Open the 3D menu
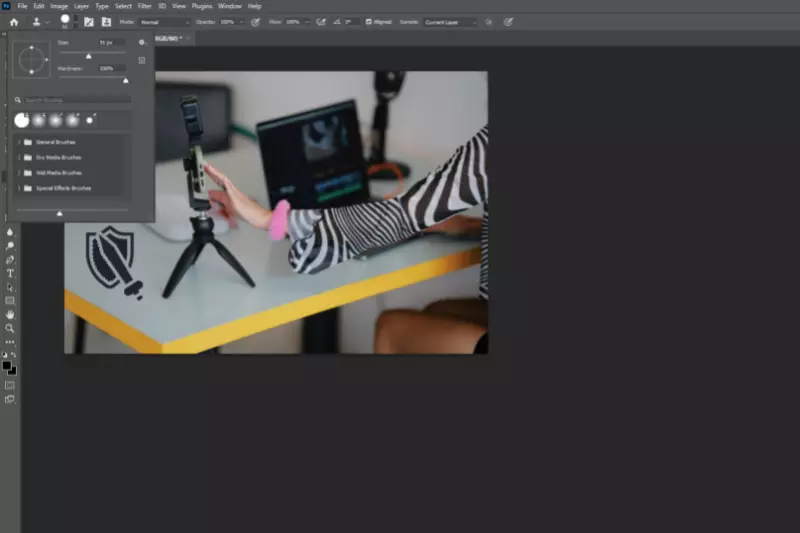Image resolution: width=800 pixels, height=533 pixels. point(162,6)
